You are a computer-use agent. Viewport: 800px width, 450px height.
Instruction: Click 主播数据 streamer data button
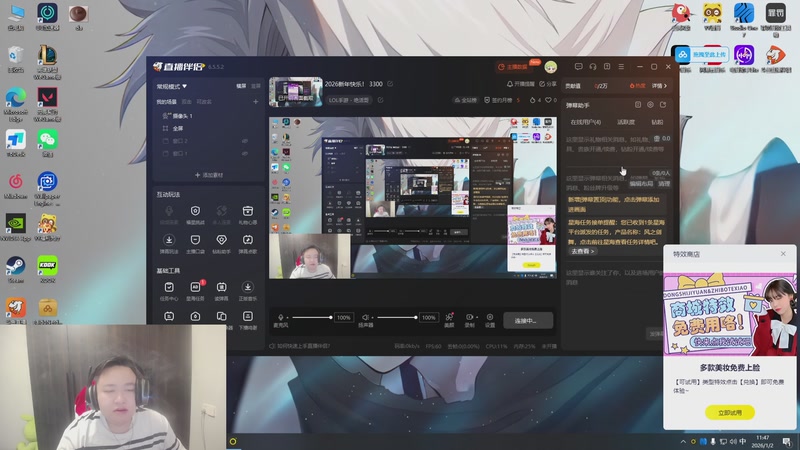point(513,67)
